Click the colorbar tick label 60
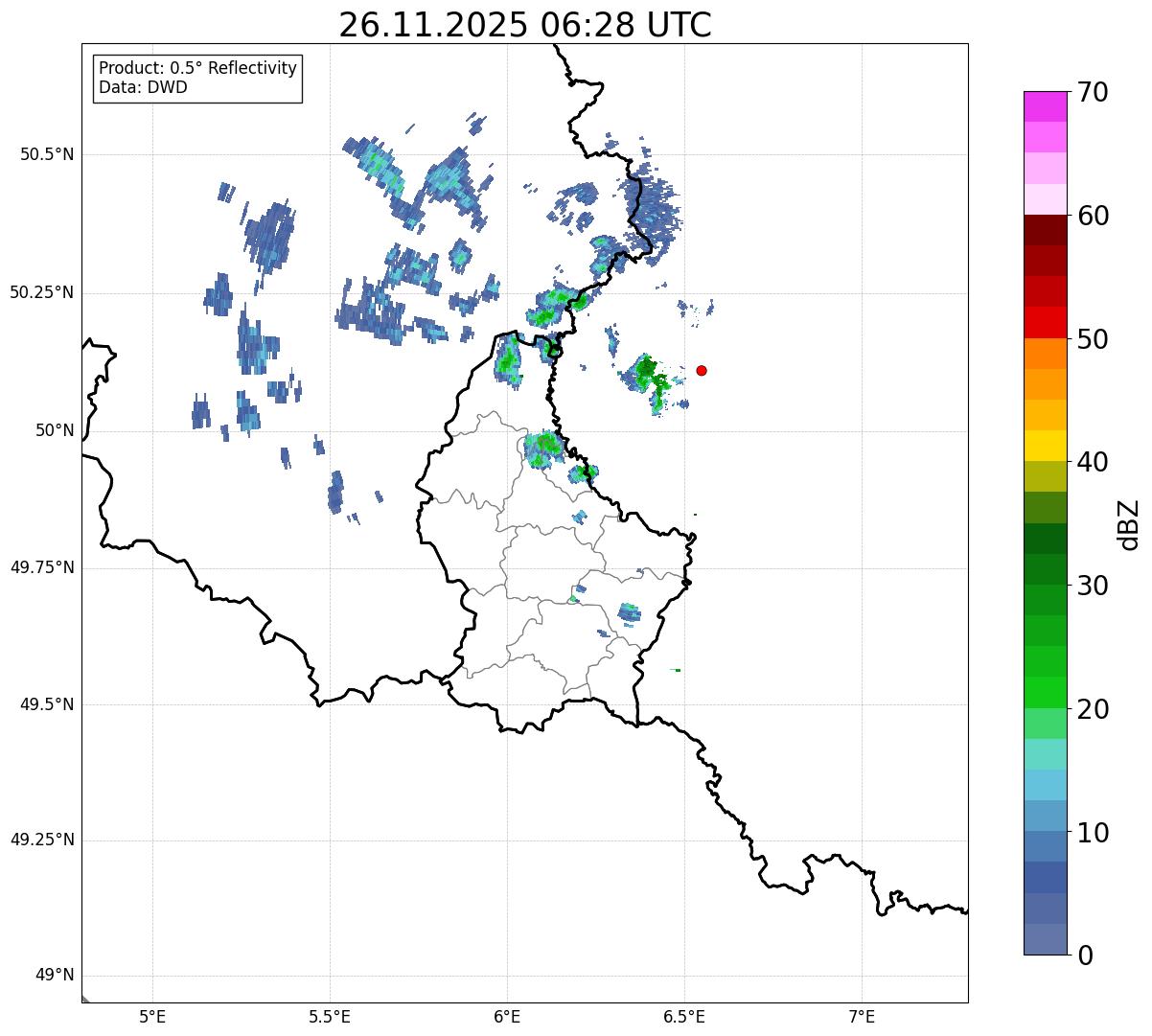Image resolution: width=1152 pixels, height=1036 pixels. pyautogui.click(x=1093, y=217)
